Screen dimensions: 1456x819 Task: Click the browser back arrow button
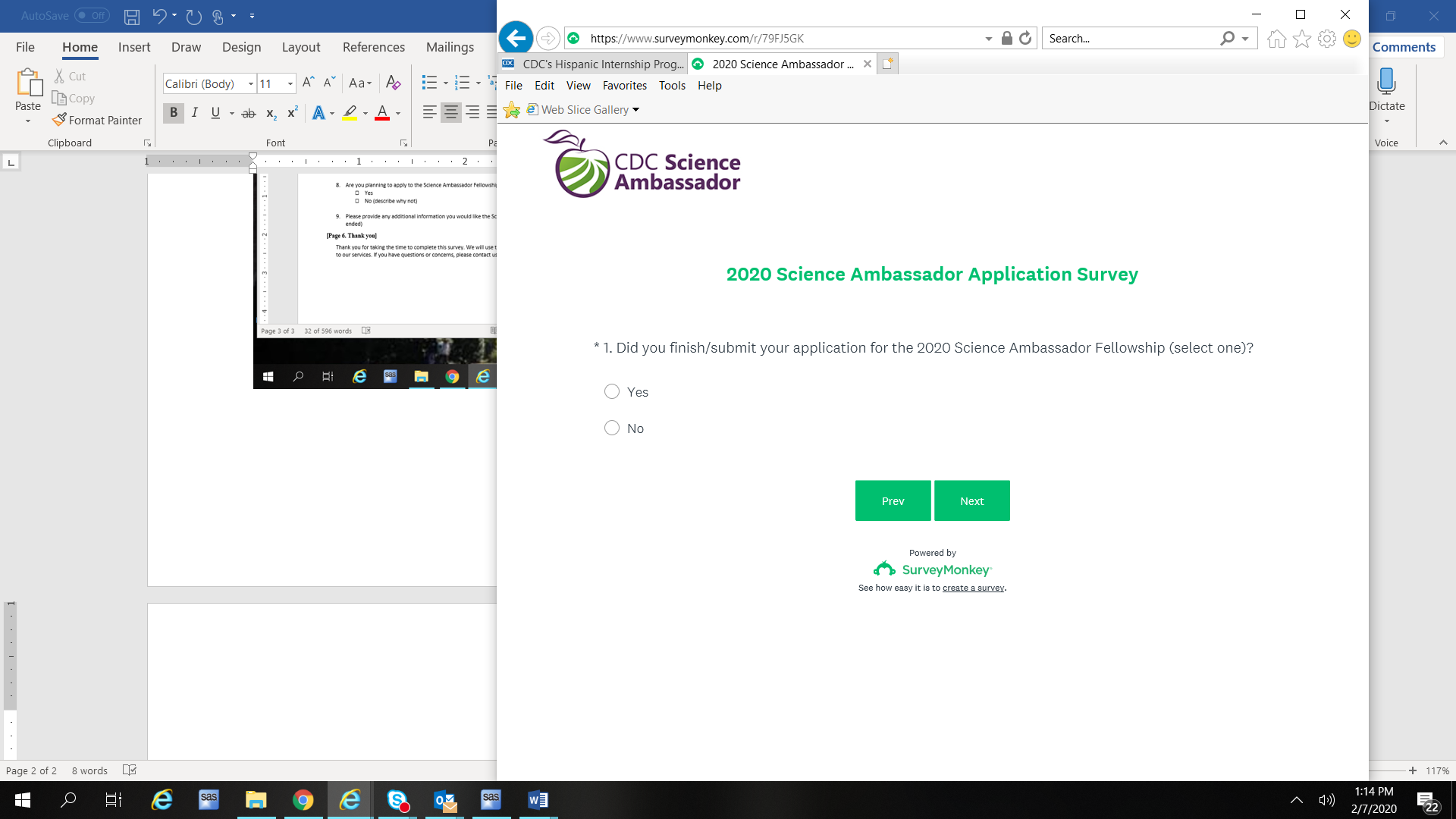pyautogui.click(x=516, y=38)
